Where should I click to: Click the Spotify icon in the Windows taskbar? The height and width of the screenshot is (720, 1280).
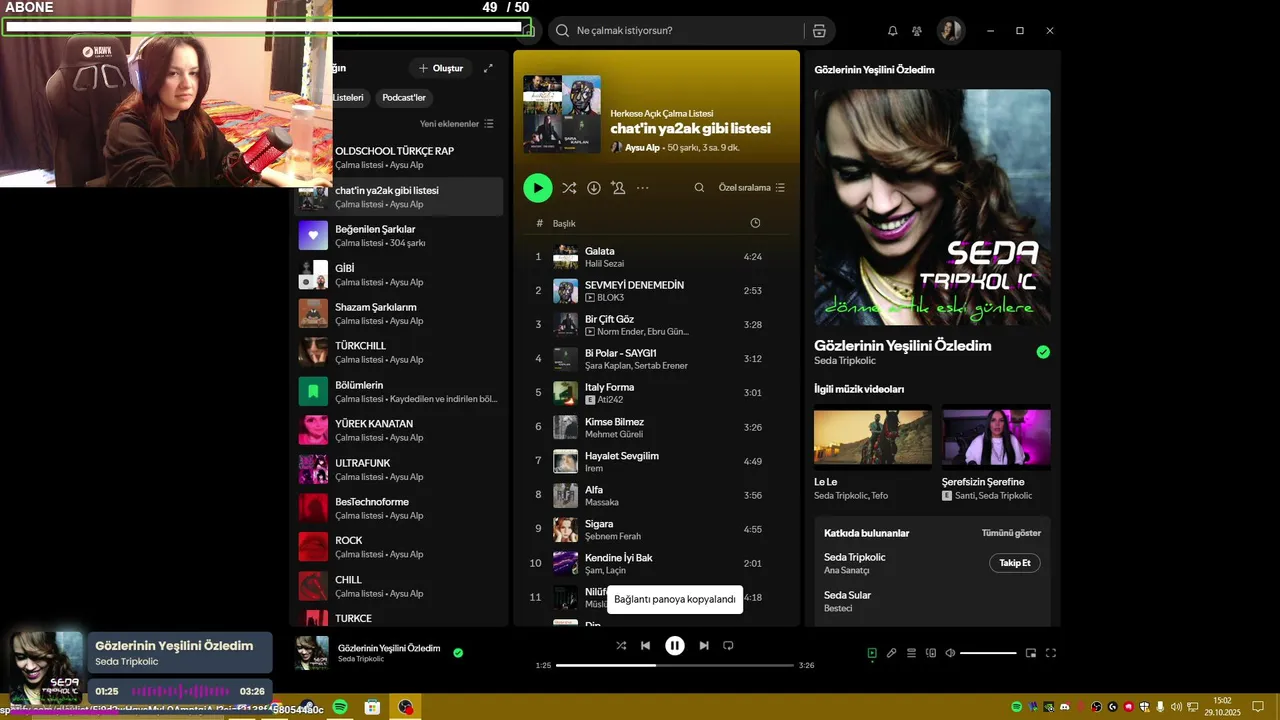click(340, 707)
